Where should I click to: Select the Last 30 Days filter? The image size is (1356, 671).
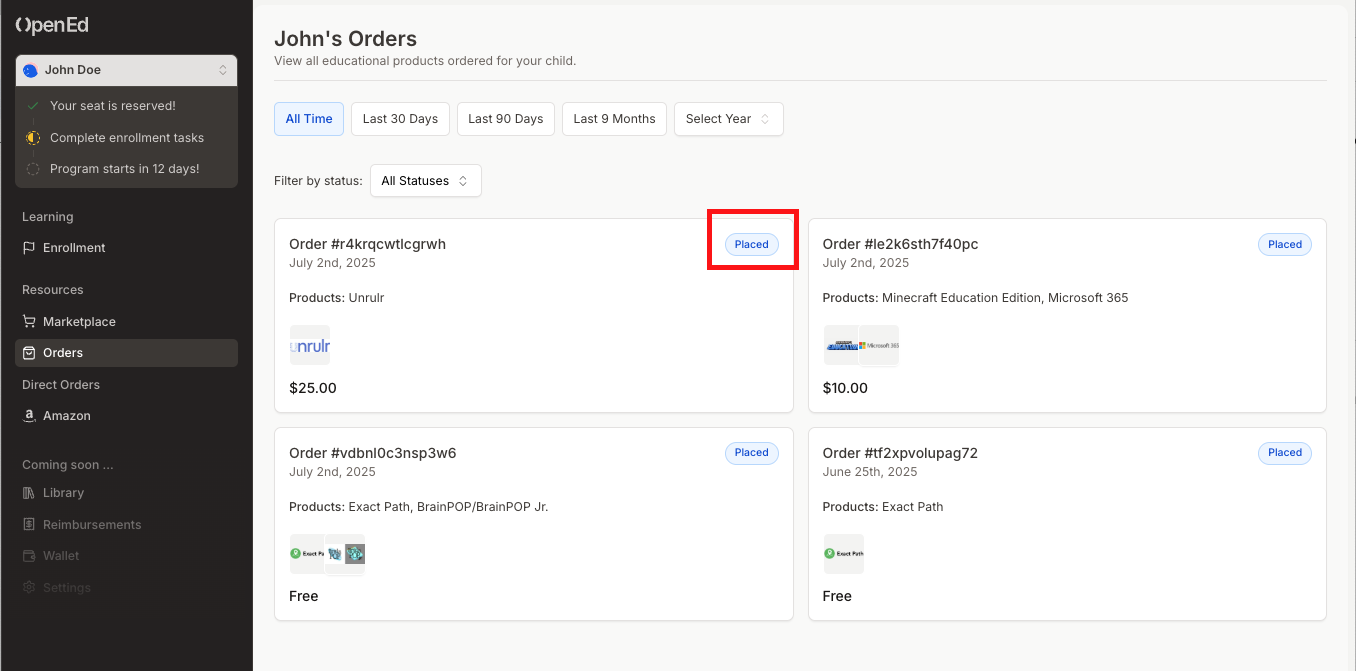(400, 119)
